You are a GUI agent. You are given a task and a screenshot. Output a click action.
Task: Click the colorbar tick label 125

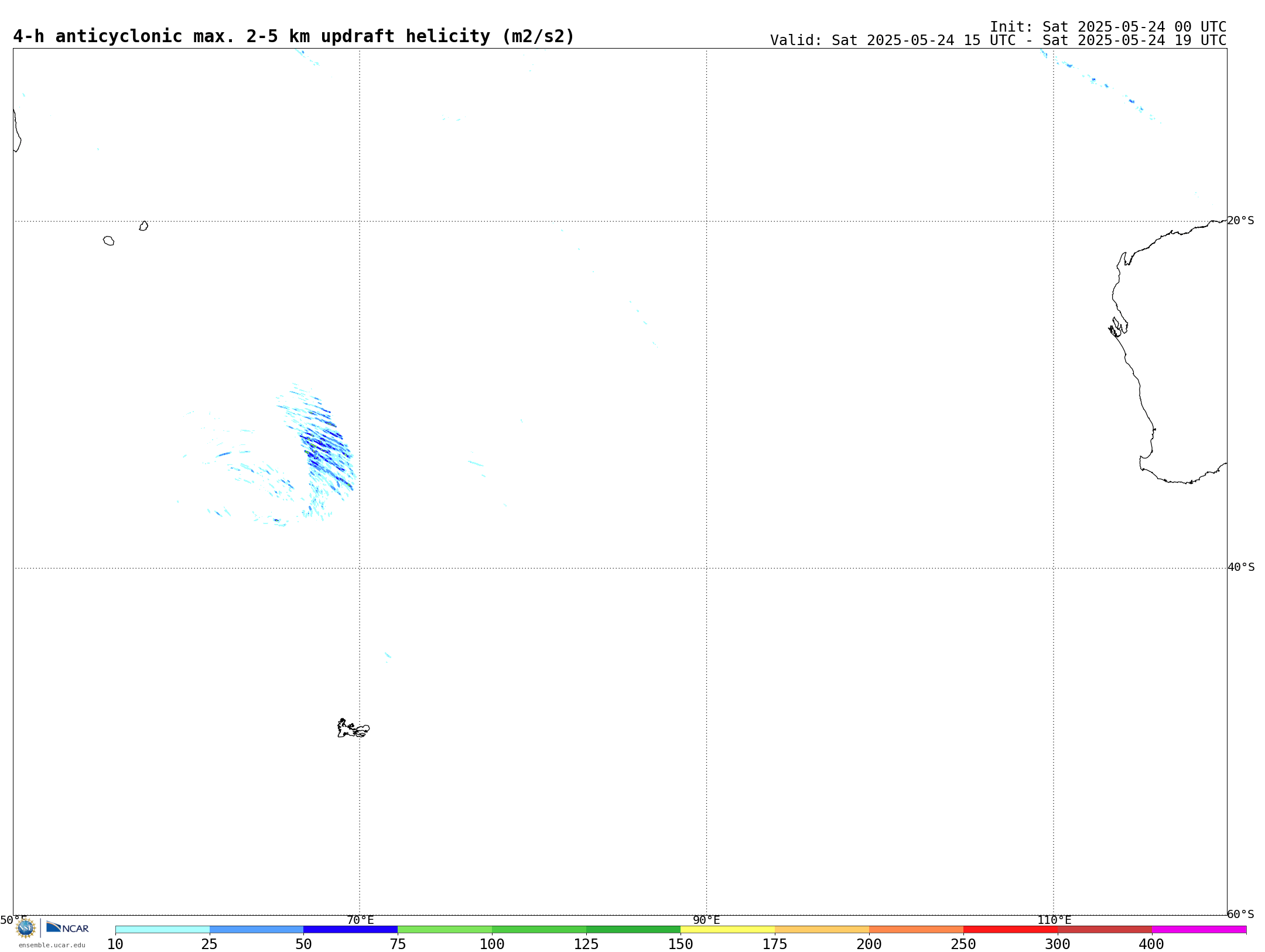[x=586, y=944]
